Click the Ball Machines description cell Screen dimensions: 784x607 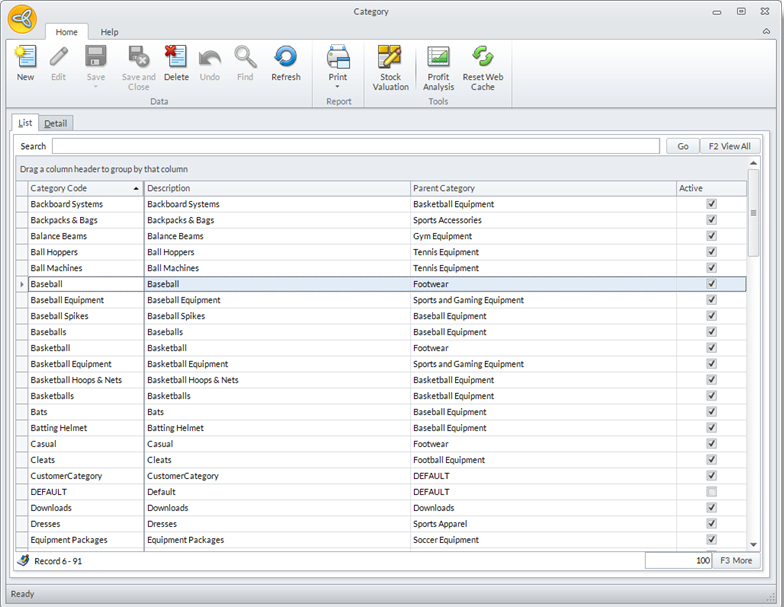[x=277, y=268]
